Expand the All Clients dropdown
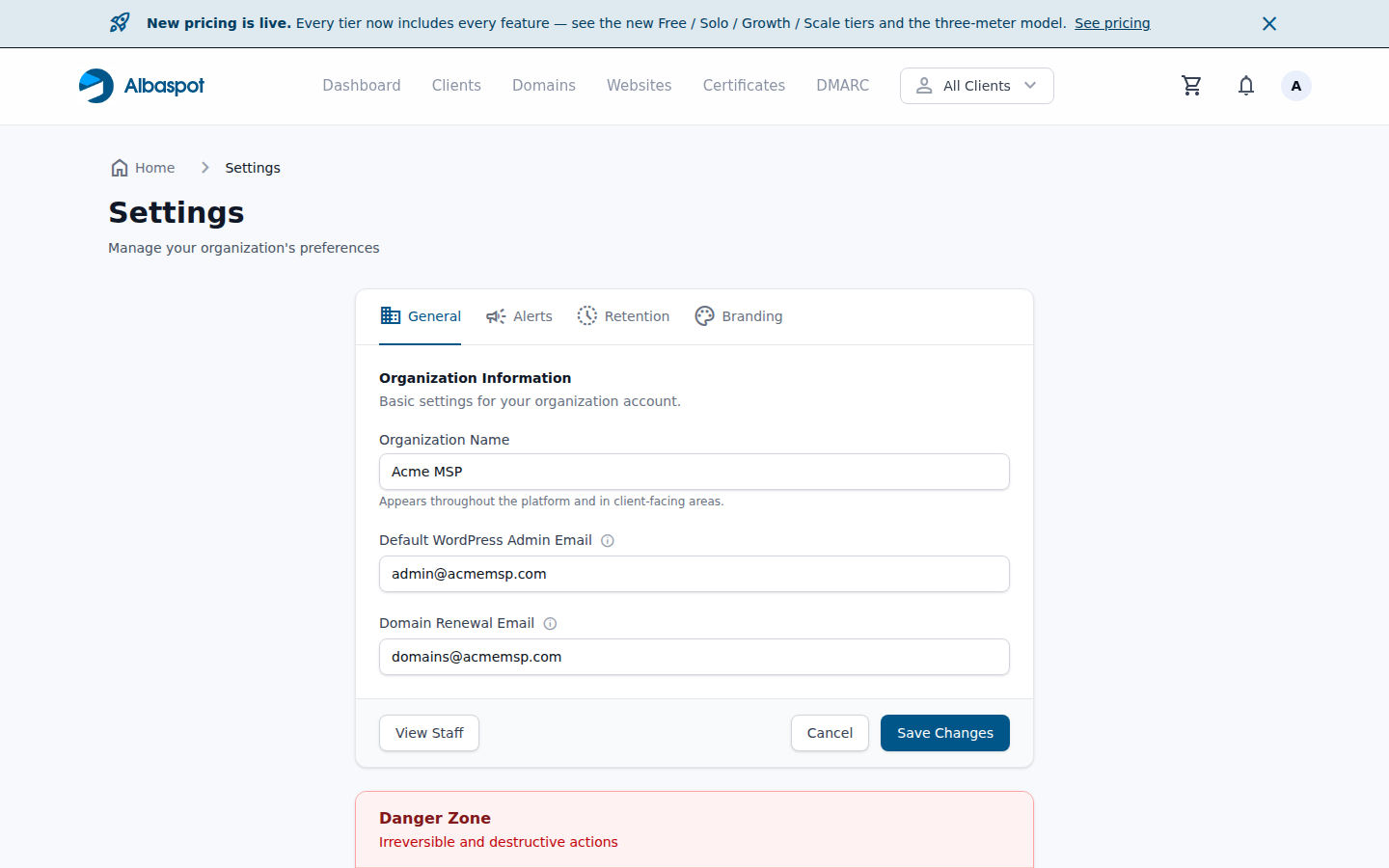This screenshot has height=868, width=1389. (977, 86)
